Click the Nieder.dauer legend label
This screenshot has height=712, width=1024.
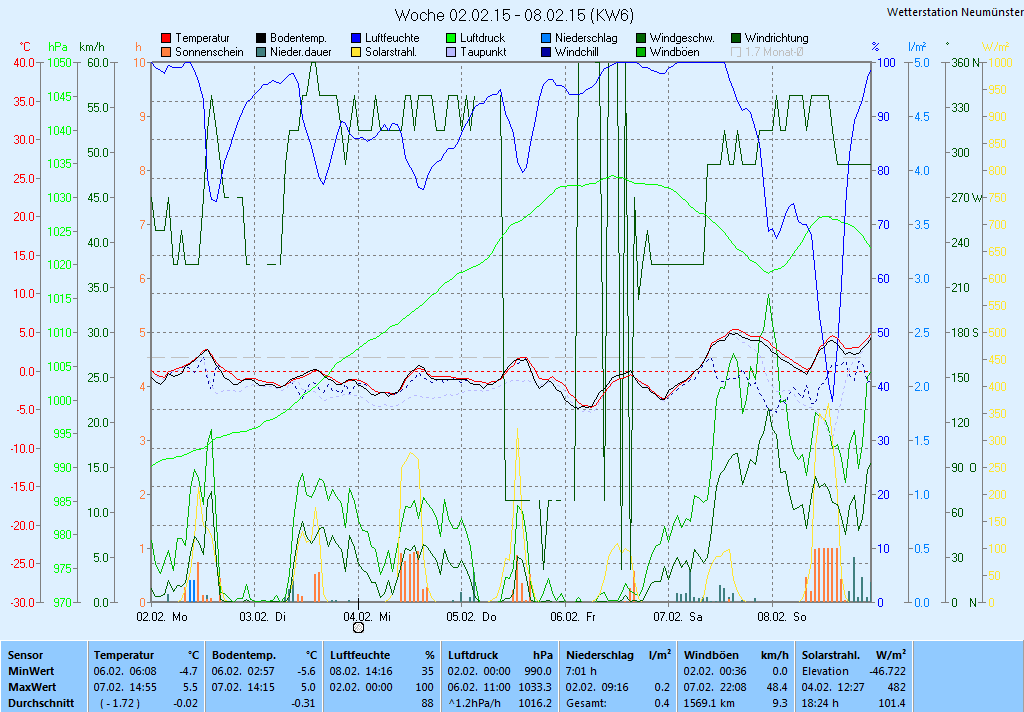[x=298, y=52]
